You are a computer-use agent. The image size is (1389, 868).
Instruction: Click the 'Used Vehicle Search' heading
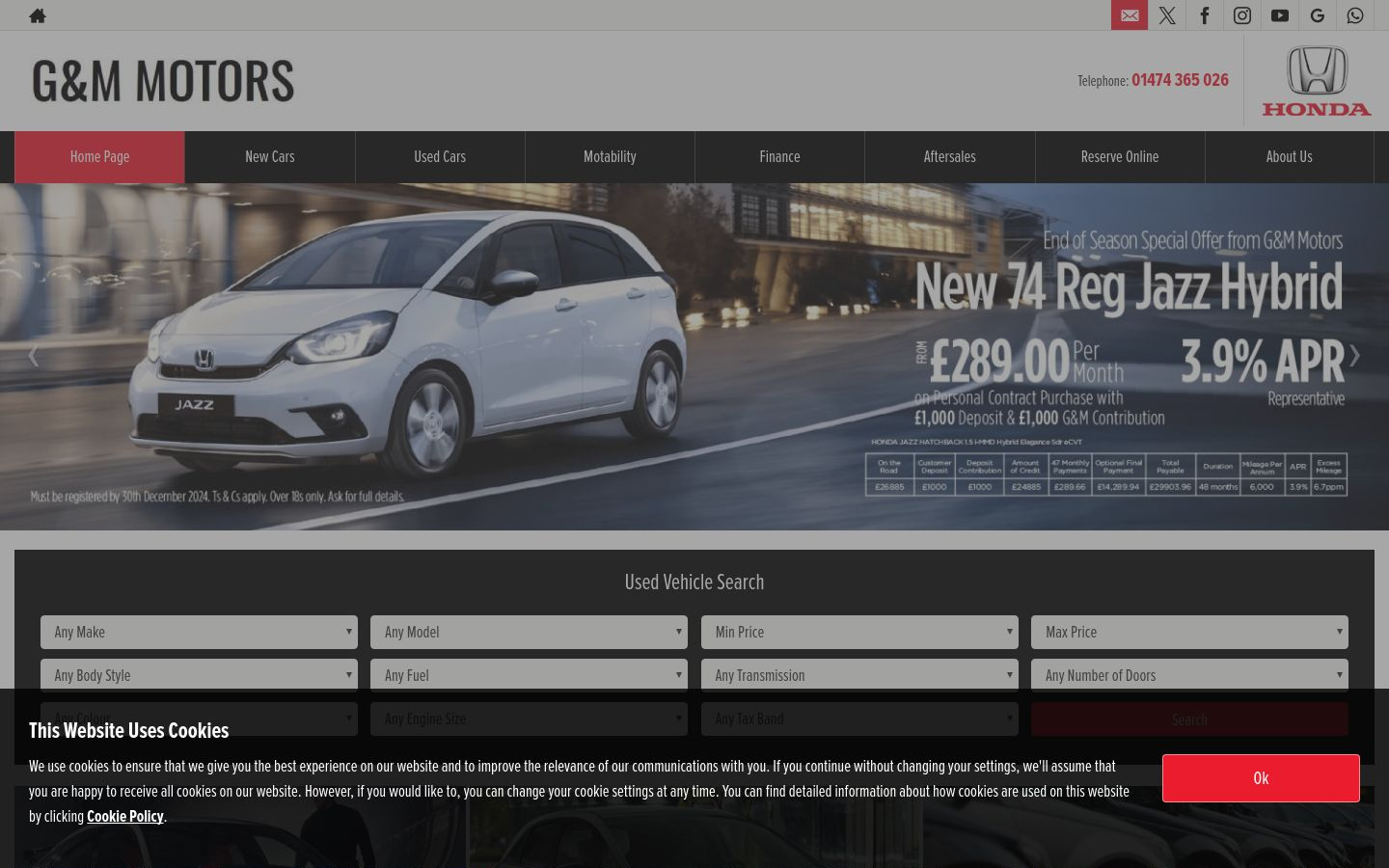[x=694, y=582]
